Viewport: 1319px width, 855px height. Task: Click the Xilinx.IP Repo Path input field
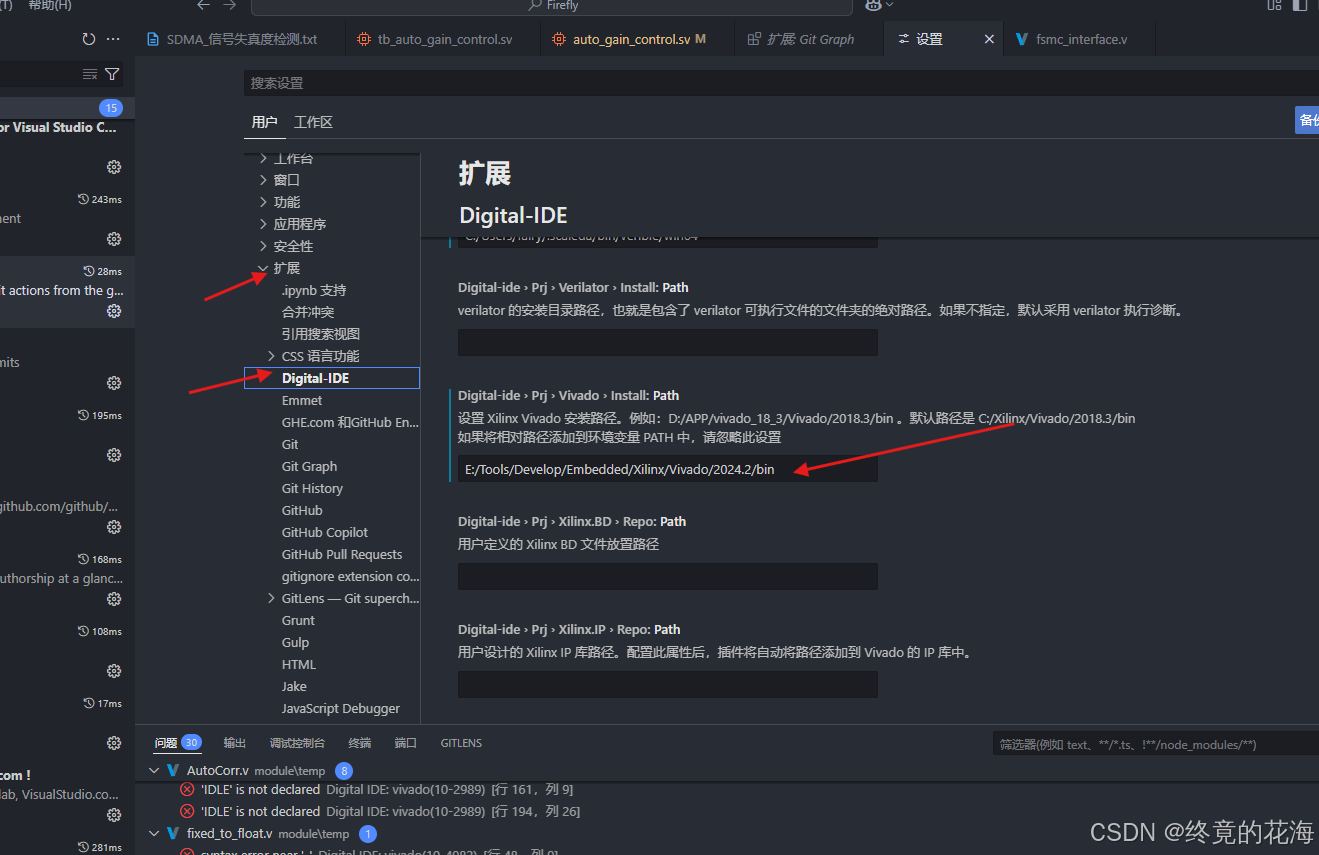point(668,685)
